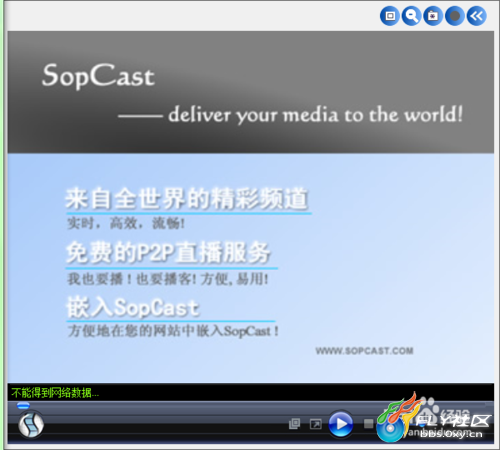
Task: Click the green status text 不能得到网络数据
Action: pos(55,393)
